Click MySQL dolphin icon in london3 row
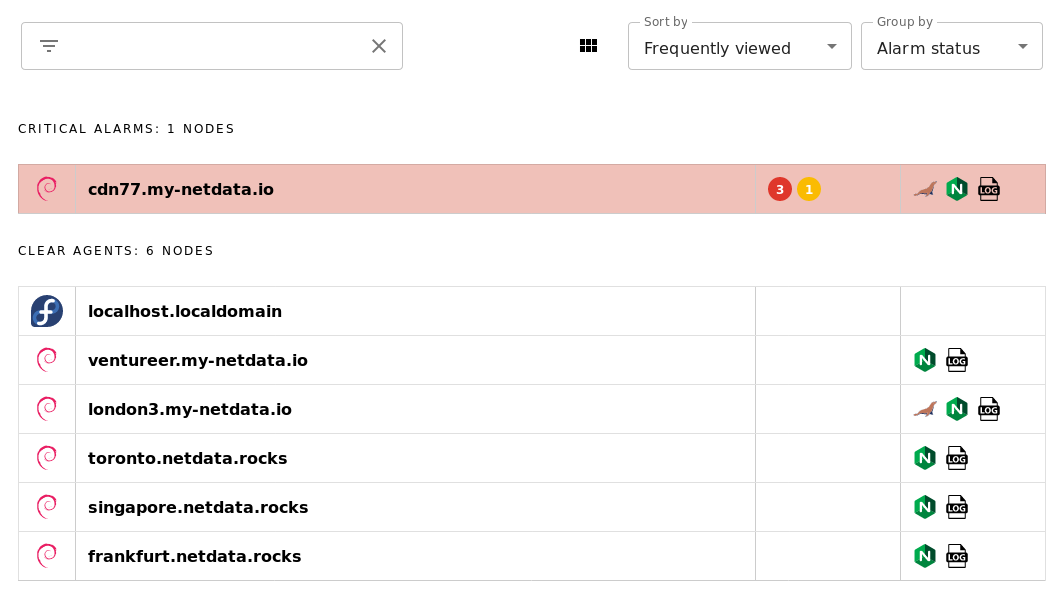The width and height of the screenshot is (1064, 608). pyautogui.click(x=925, y=409)
